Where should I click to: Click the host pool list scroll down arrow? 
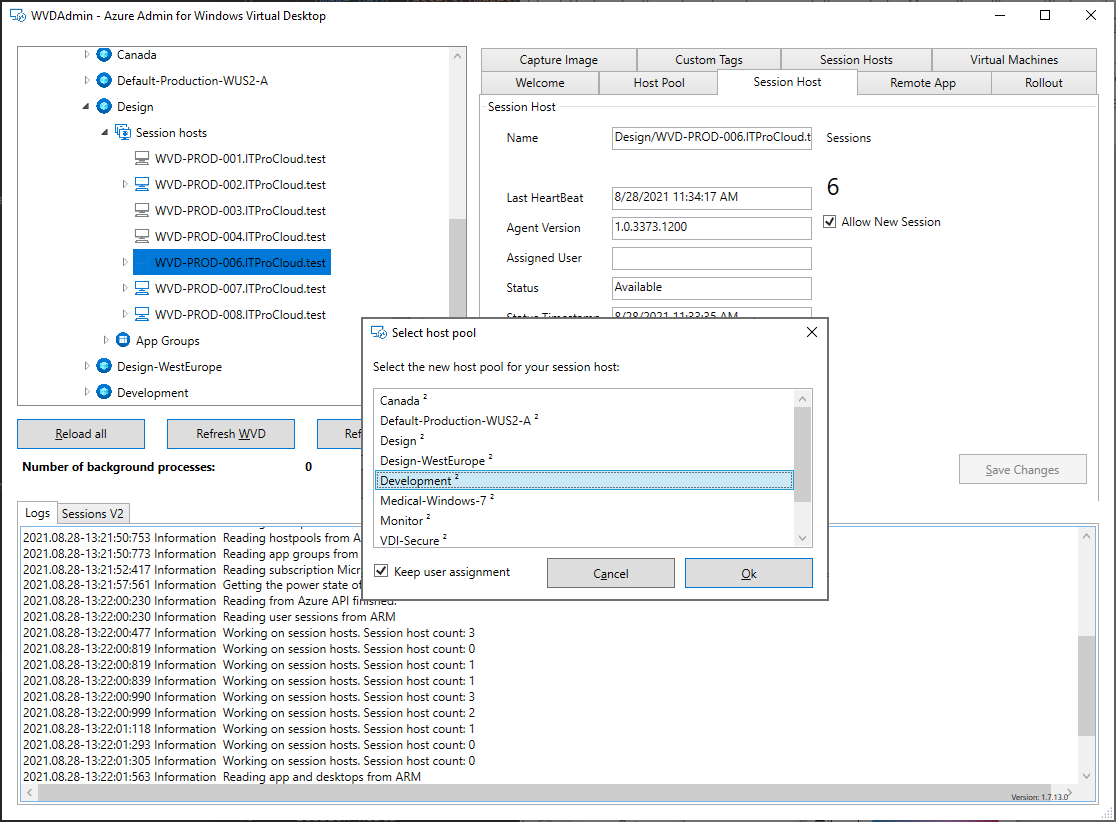[802, 538]
